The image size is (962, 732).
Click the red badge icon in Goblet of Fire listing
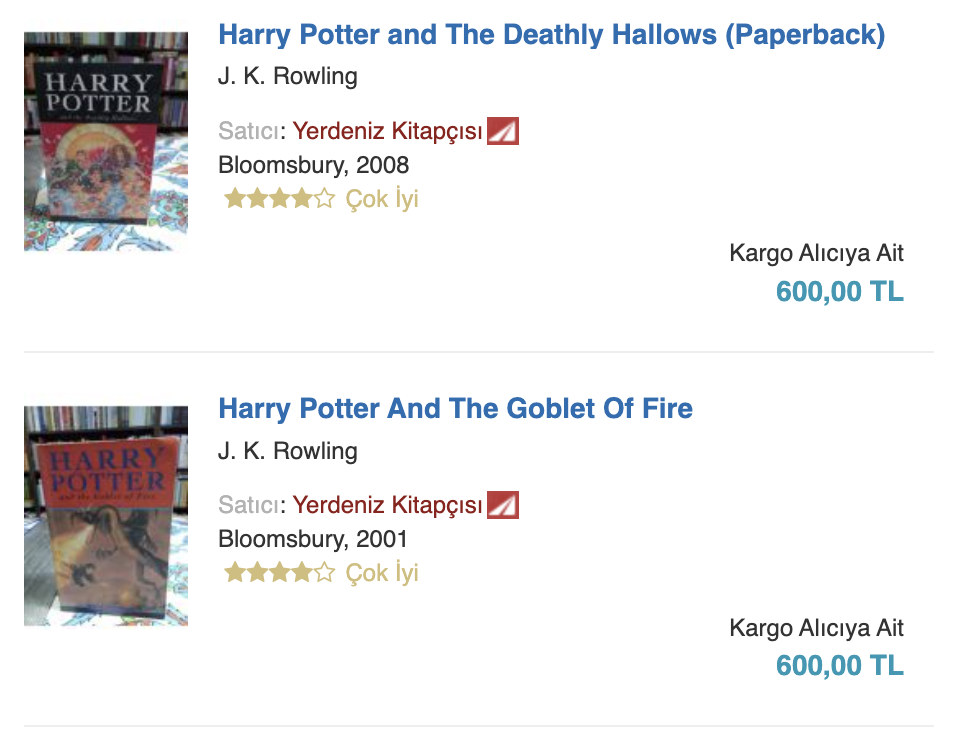click(x=503, y=506)
